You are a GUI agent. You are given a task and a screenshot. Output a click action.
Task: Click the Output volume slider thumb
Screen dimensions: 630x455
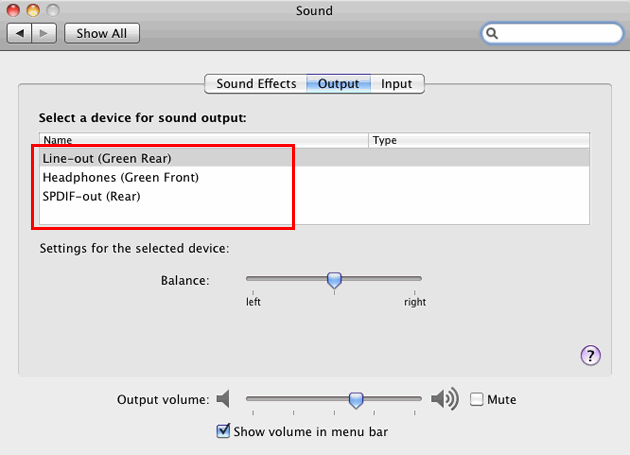pyautogui.click(x=356, y=400)
